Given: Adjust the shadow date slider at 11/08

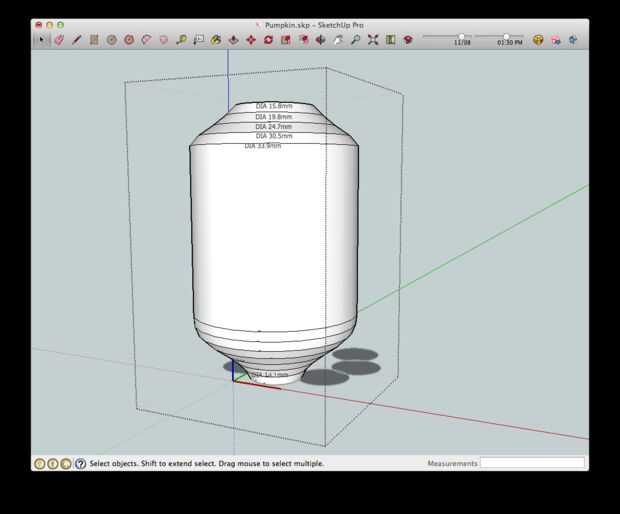Looking at the screenshot, I should coord(461,36).
